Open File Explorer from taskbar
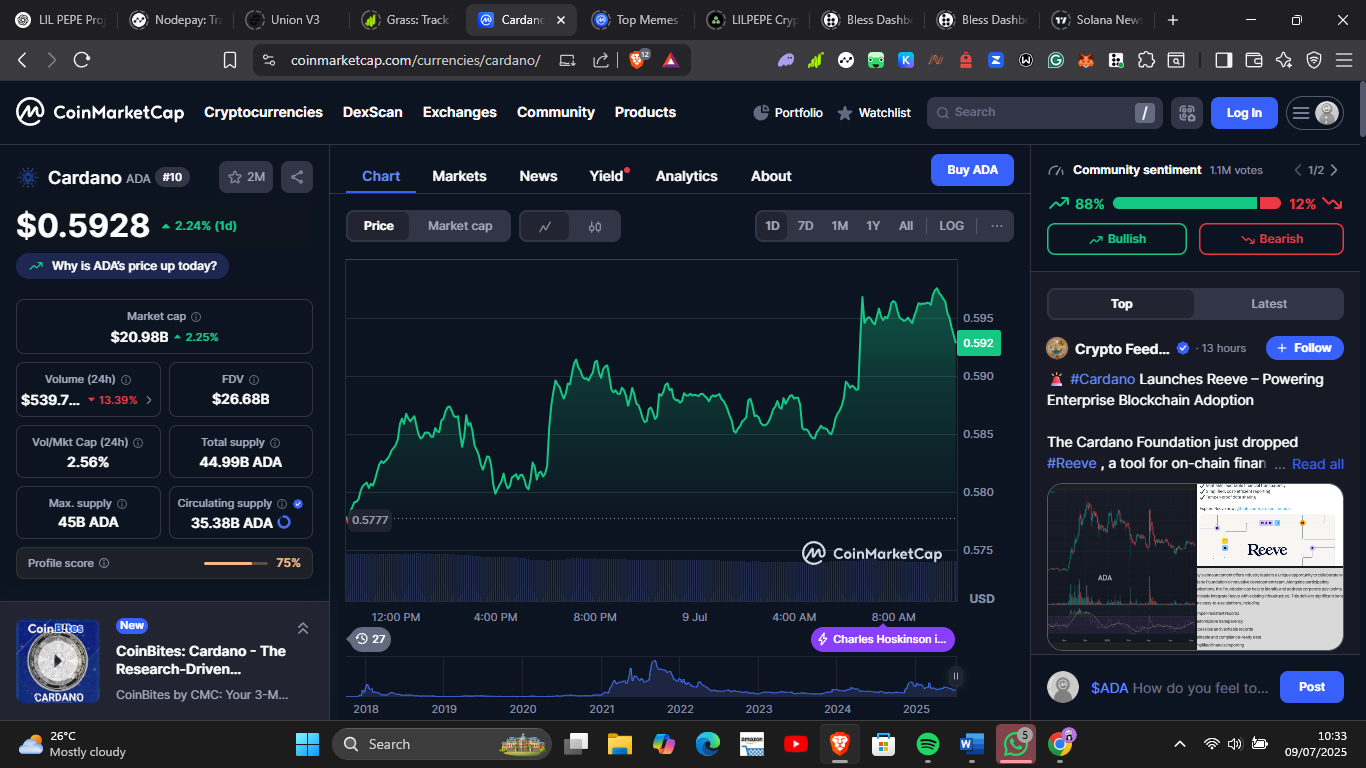 click(x=620, y=744)
